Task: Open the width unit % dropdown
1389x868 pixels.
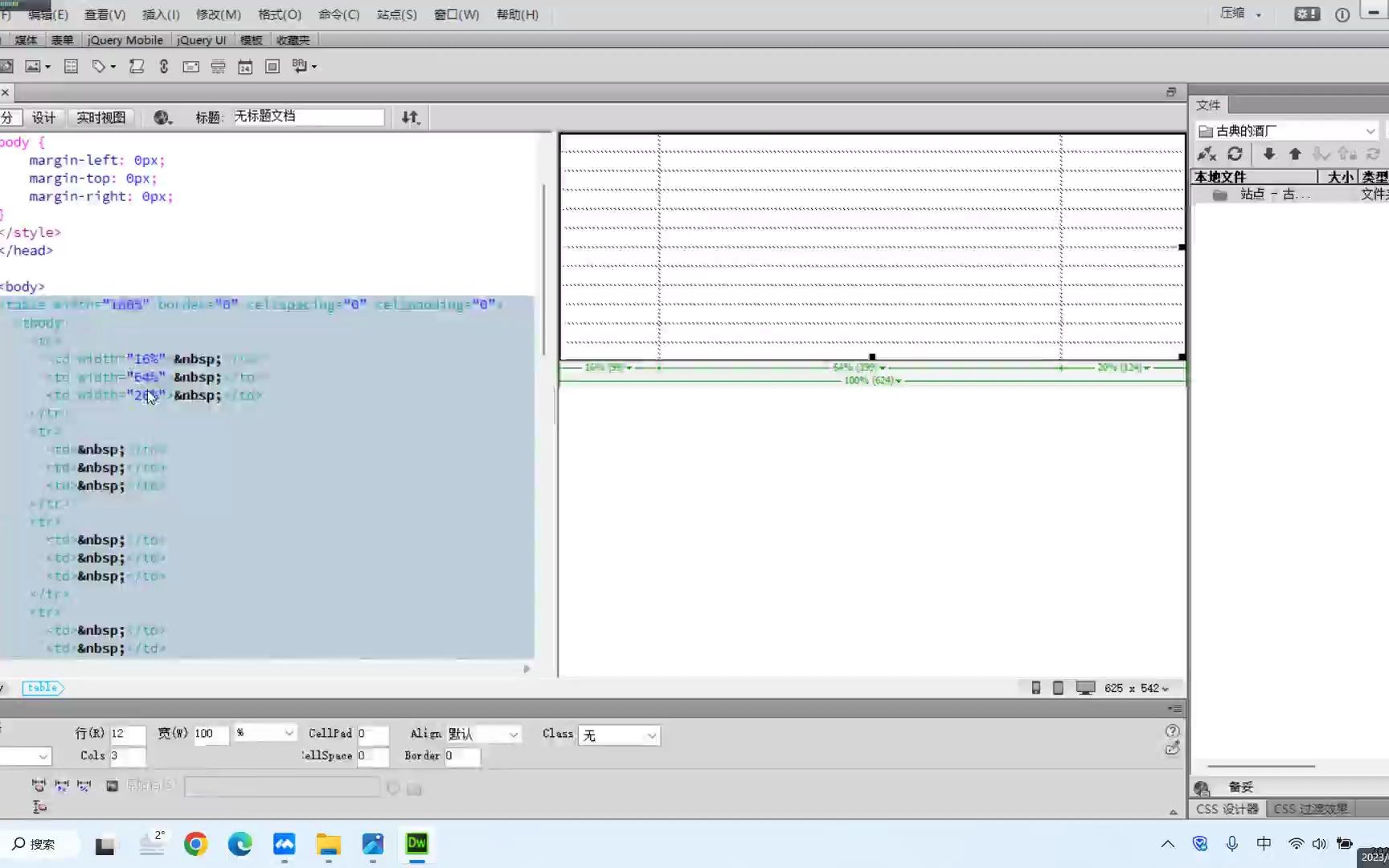Action: [x=264, y=734]
